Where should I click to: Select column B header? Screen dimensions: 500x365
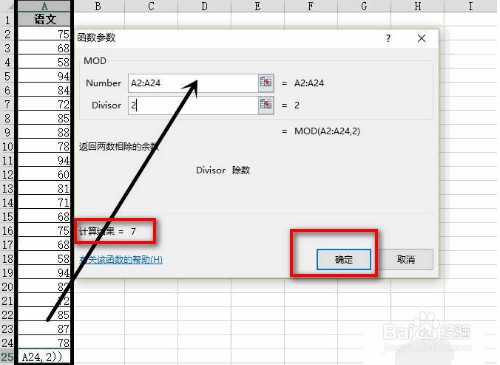point(98,6)
